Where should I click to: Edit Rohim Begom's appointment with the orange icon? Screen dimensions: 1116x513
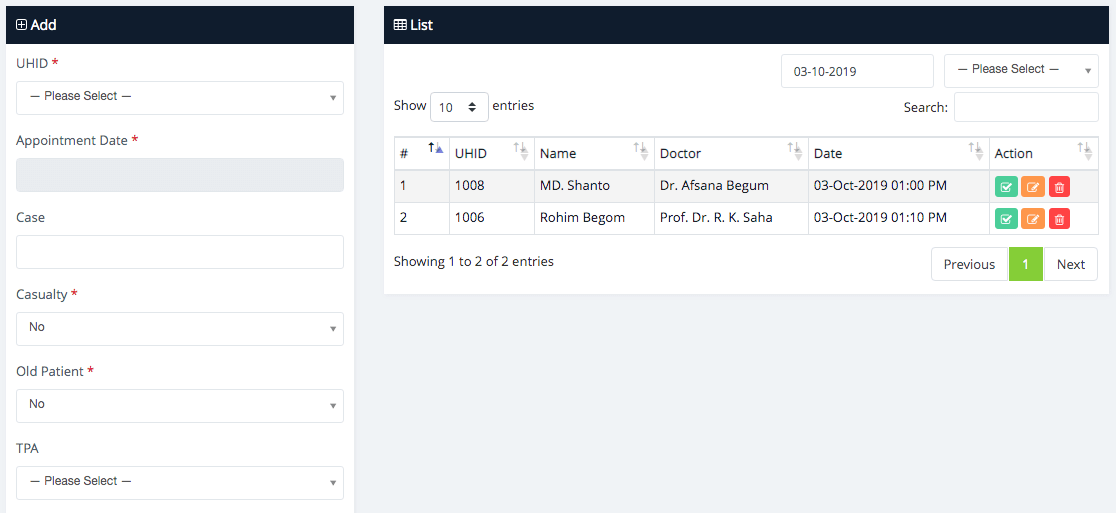[x=1033, y=219]
